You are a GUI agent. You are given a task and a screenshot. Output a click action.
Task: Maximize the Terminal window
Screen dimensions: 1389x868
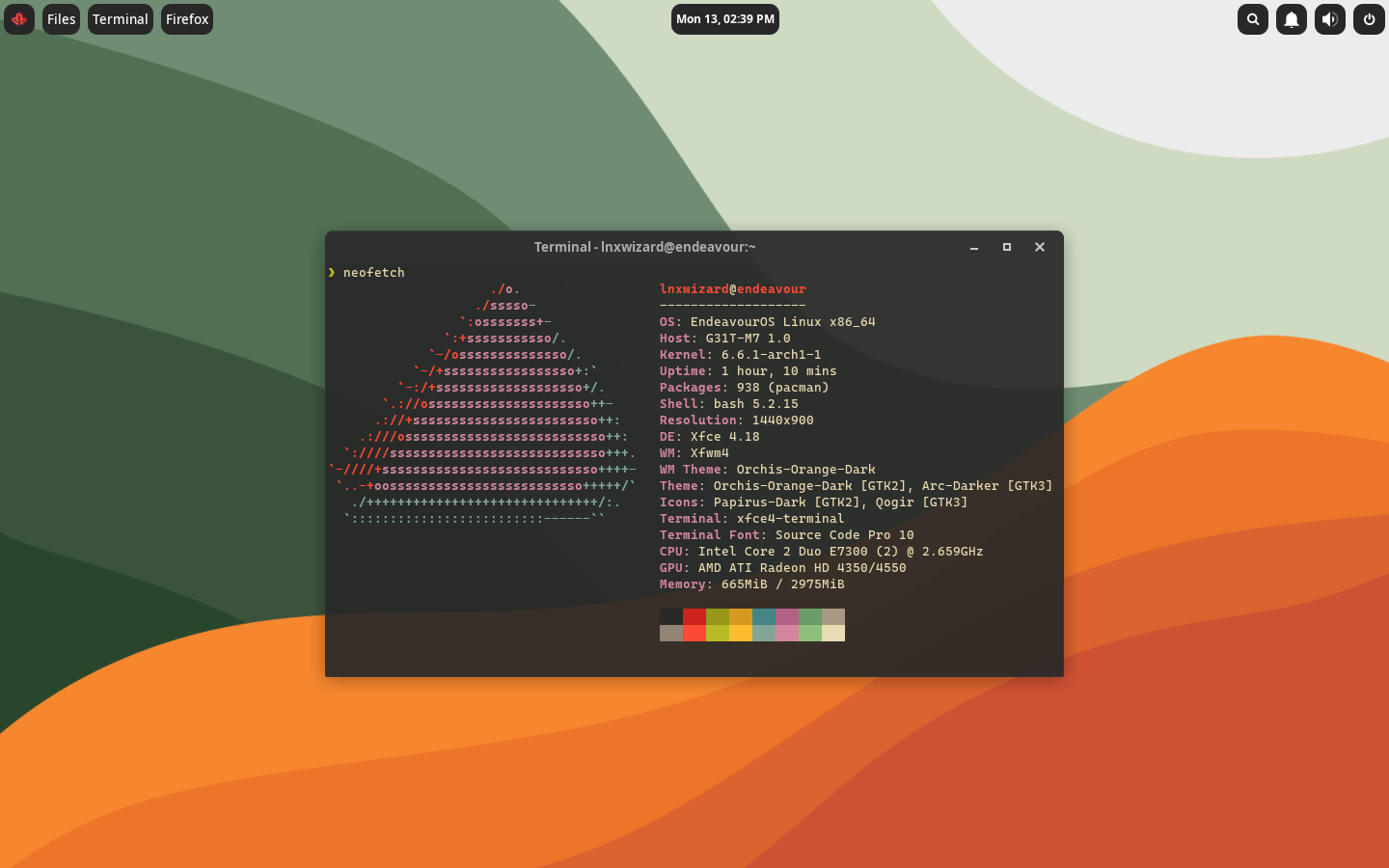point(1007,247)
